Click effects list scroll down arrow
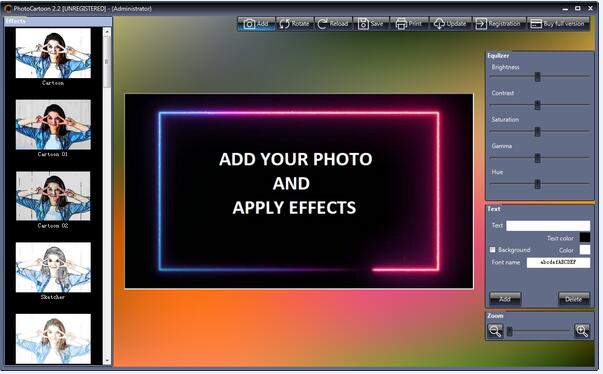 point(107,361)
